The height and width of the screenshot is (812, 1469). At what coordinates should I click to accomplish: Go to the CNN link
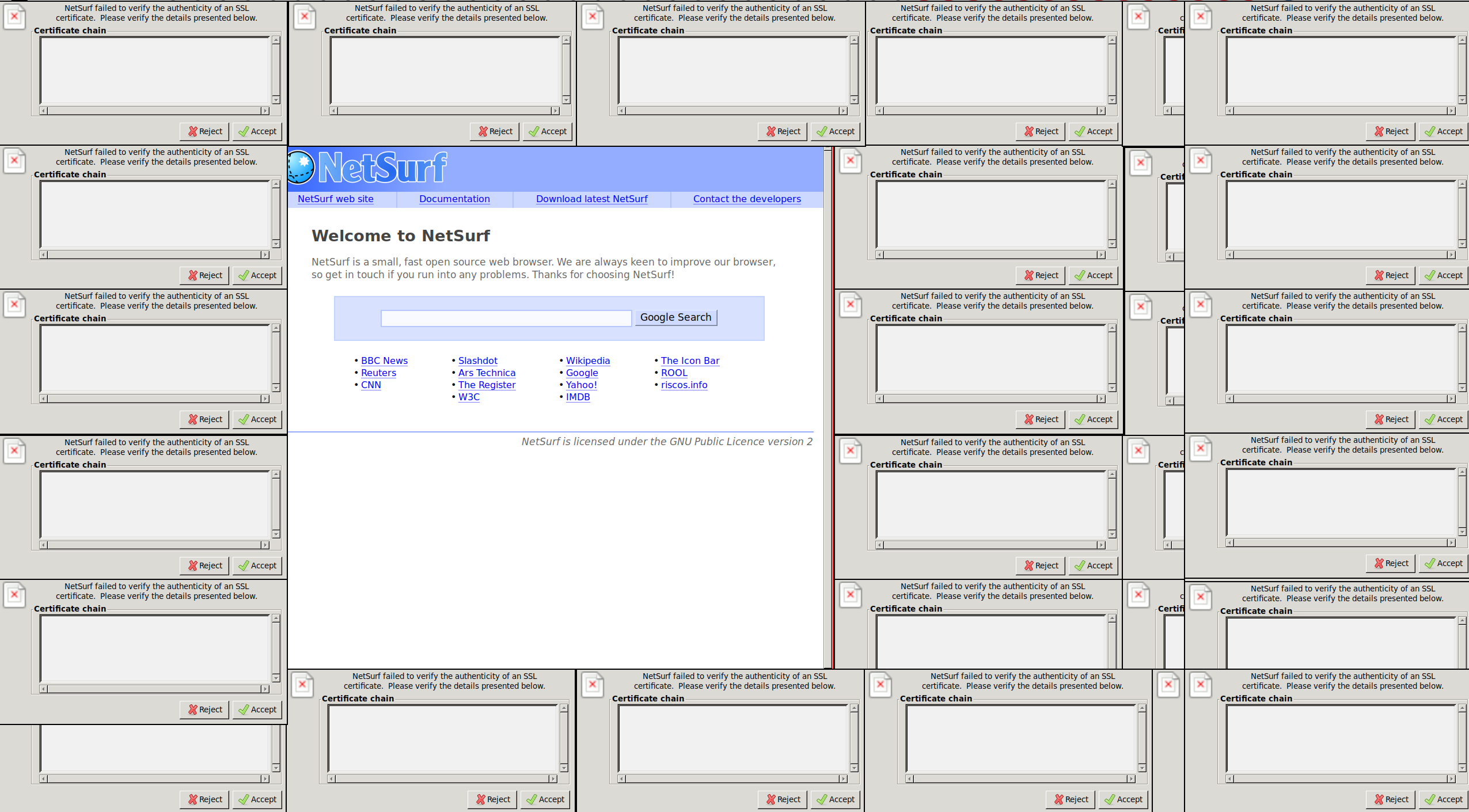[371, 385]
